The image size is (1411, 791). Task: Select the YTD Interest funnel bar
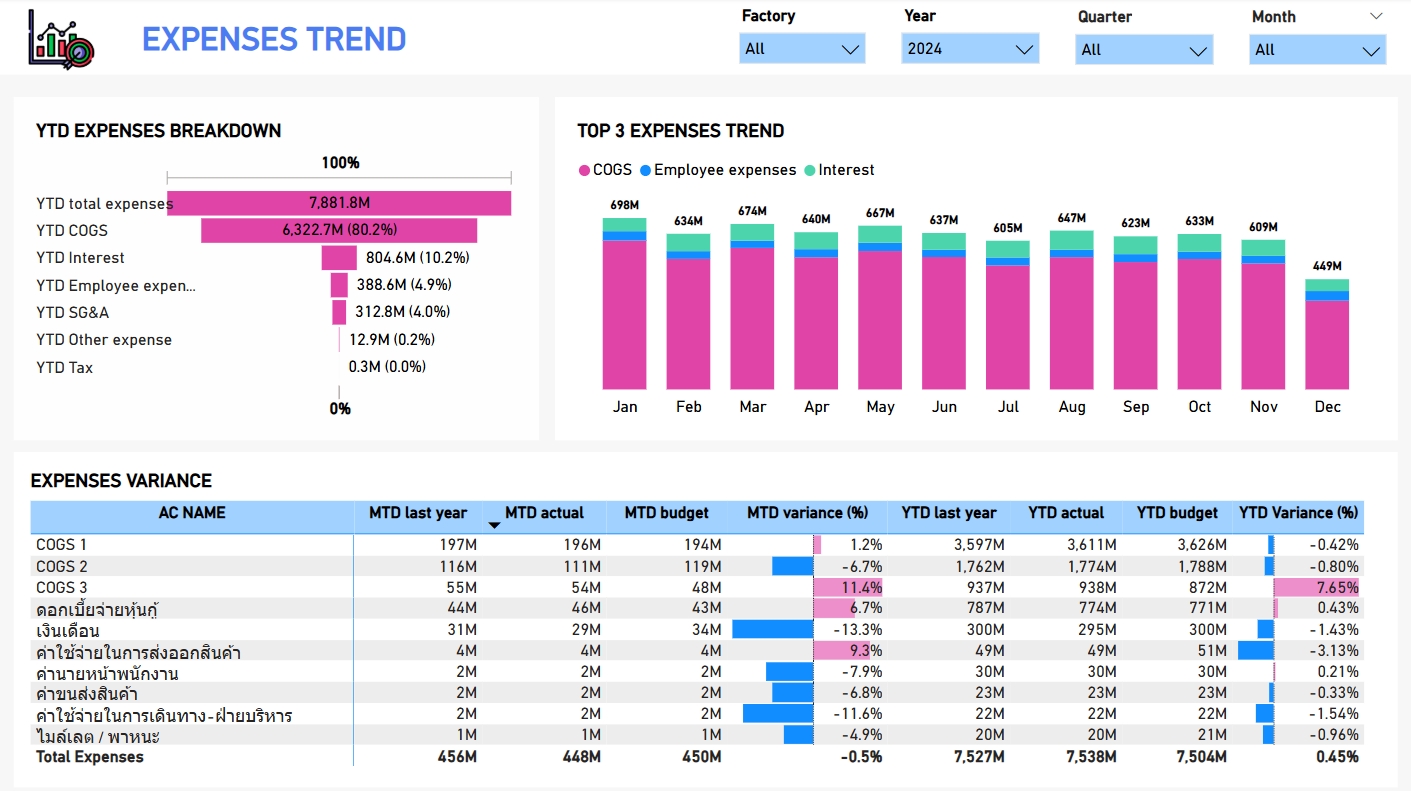339,258
